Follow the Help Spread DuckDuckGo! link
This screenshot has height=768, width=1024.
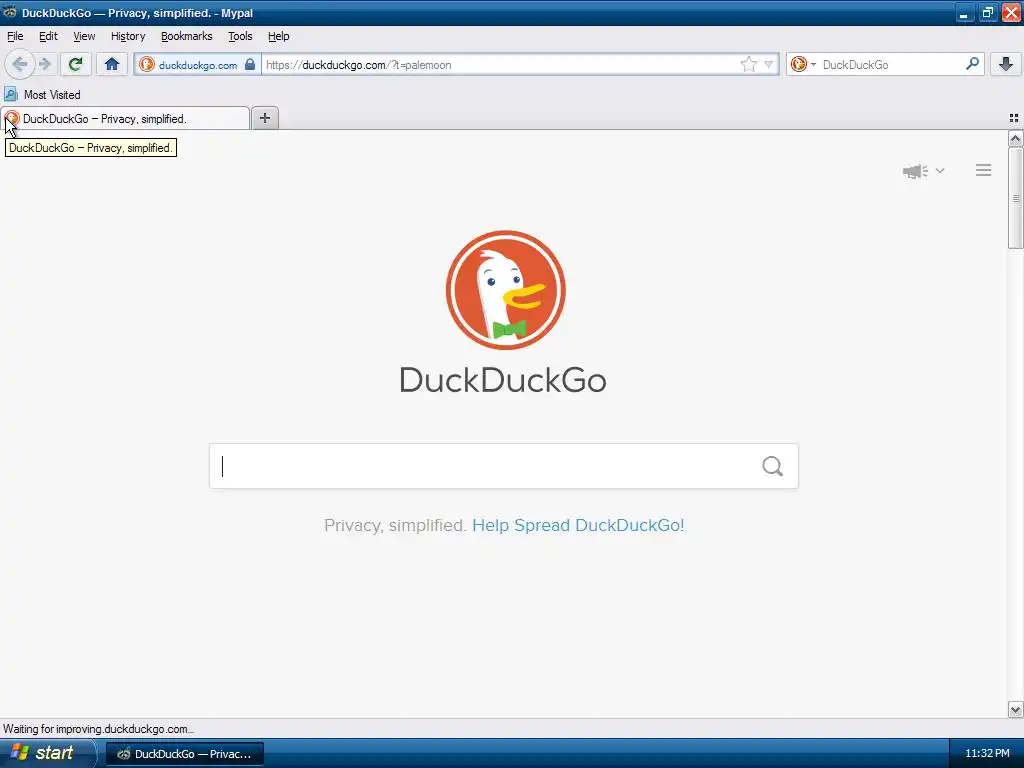click(578, 525)
